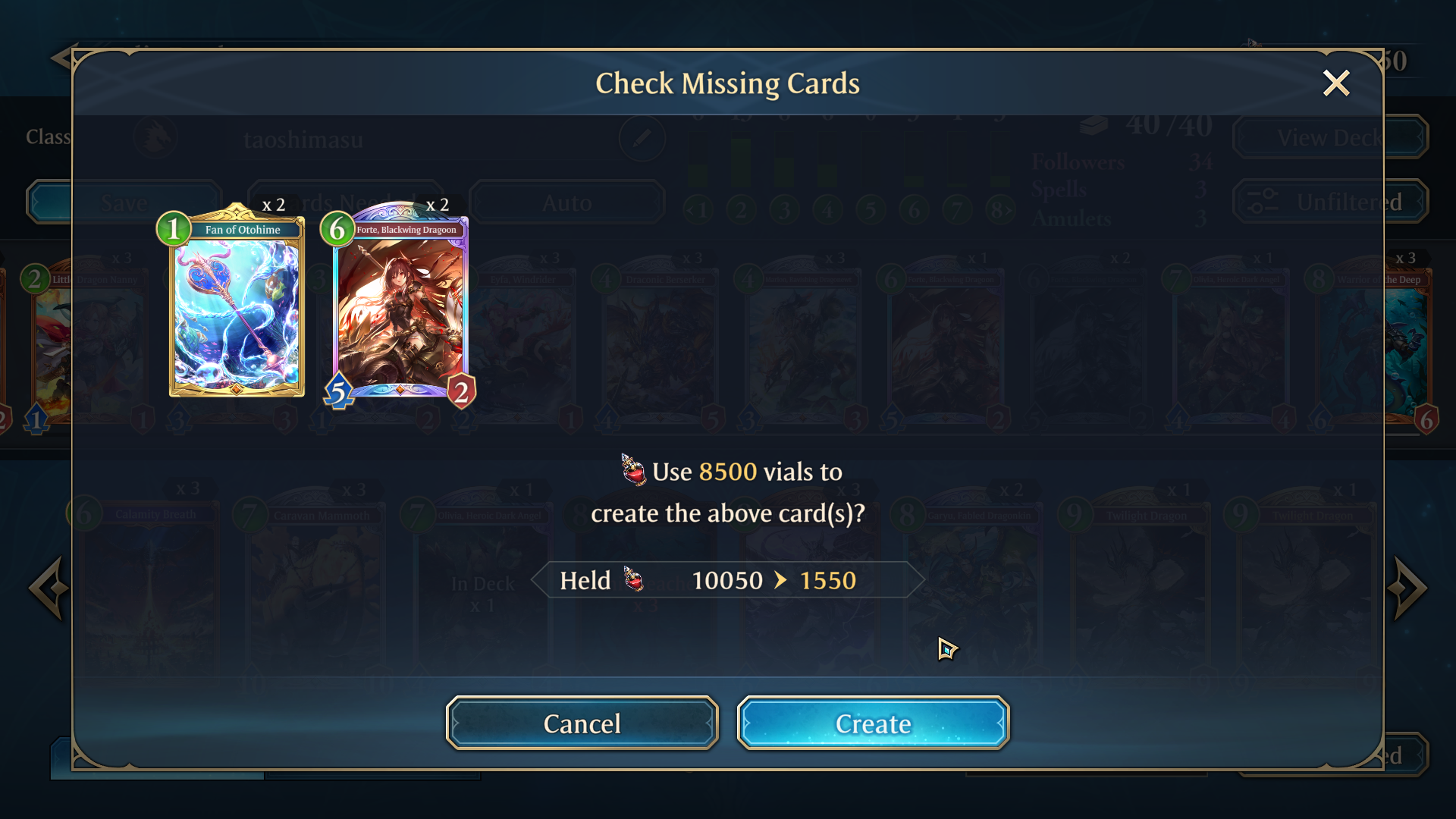Click the cost 1 orb on Fan of Otohime

click(x=174, y=228)
